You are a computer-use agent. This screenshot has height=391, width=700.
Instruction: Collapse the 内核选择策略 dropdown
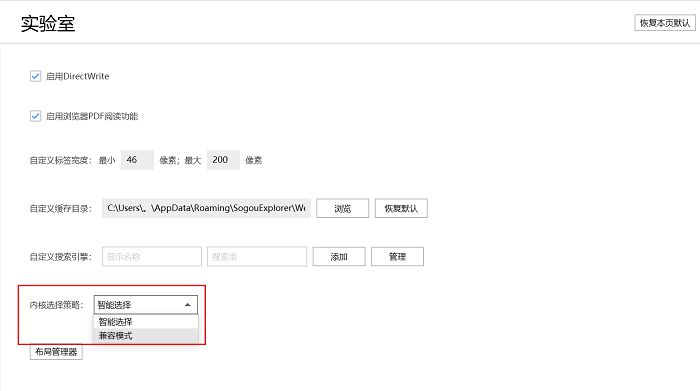146,305
